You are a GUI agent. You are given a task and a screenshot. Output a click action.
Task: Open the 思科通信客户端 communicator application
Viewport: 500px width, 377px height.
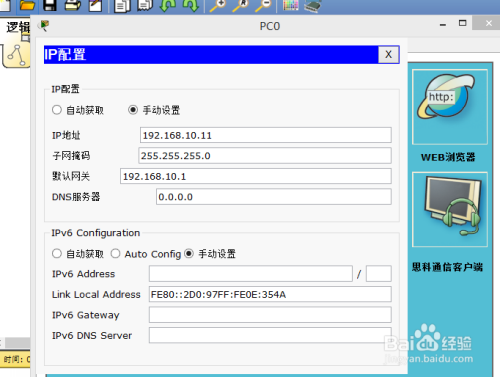[x=450, y=209]
